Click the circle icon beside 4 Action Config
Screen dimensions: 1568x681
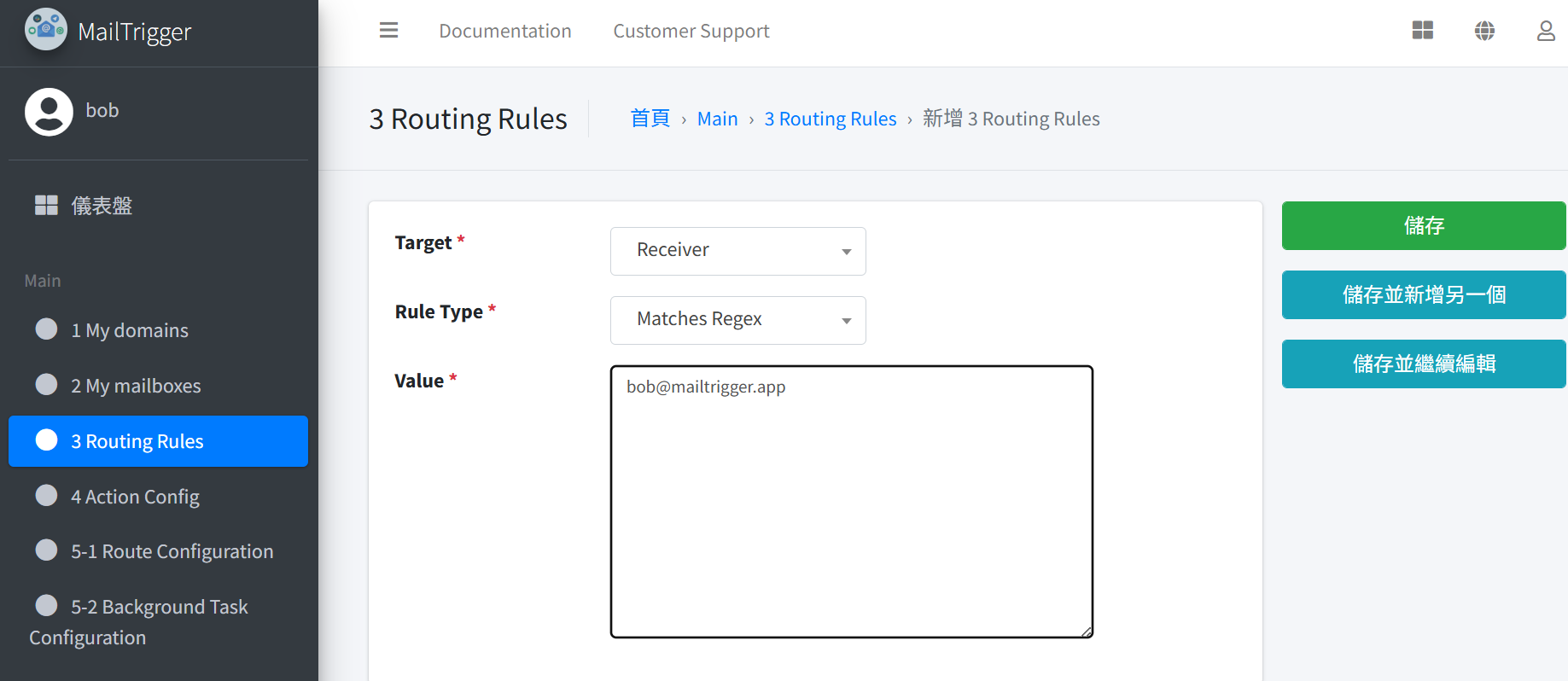click(46, 496)
